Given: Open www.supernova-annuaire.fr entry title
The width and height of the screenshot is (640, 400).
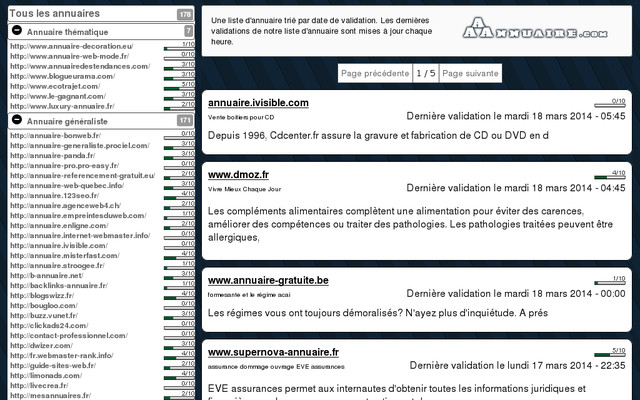Looking at the screenshot, I should [273, 352].
